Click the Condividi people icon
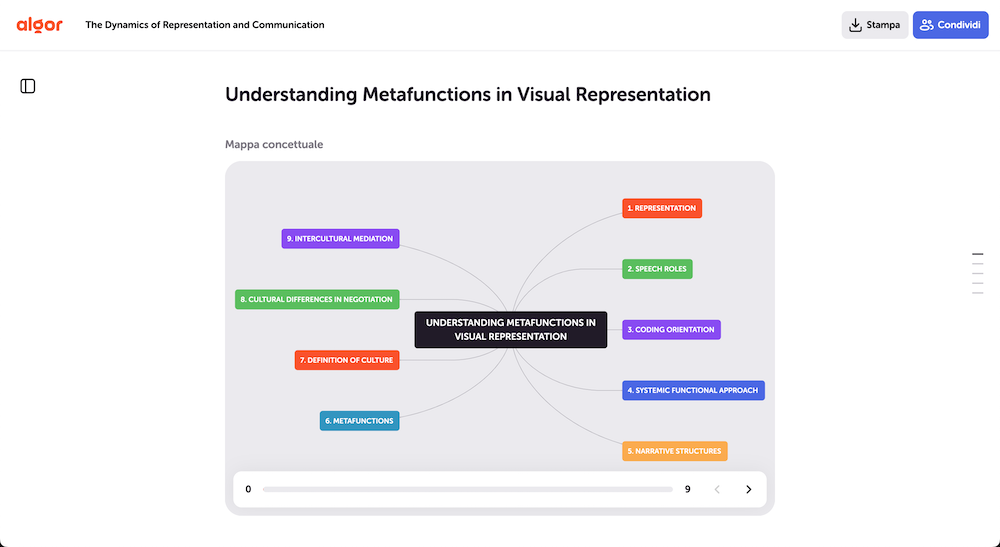 click(927, 25)
